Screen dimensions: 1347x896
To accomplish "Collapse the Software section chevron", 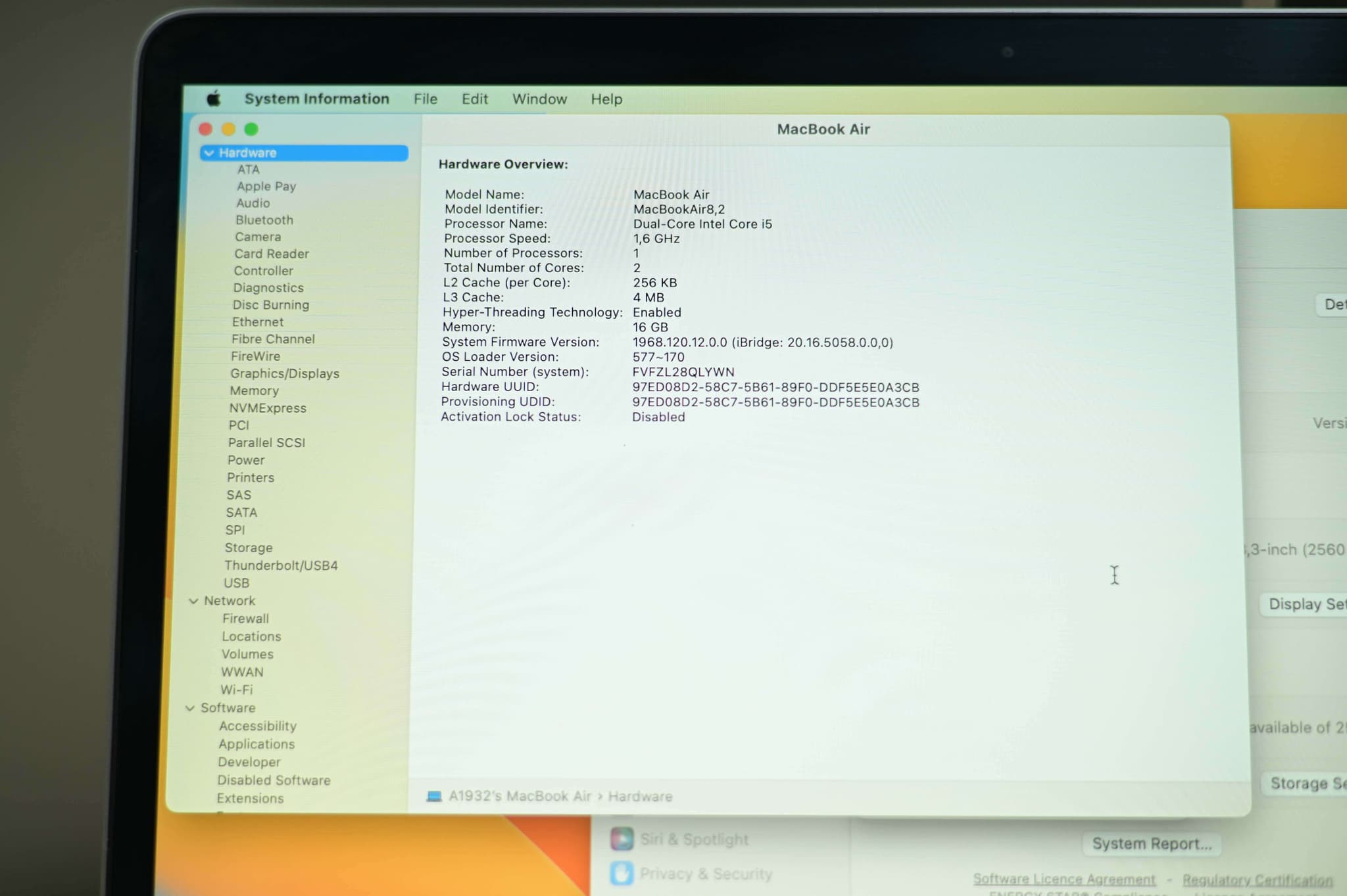I will pyautogui.click(x=190, y=708).
